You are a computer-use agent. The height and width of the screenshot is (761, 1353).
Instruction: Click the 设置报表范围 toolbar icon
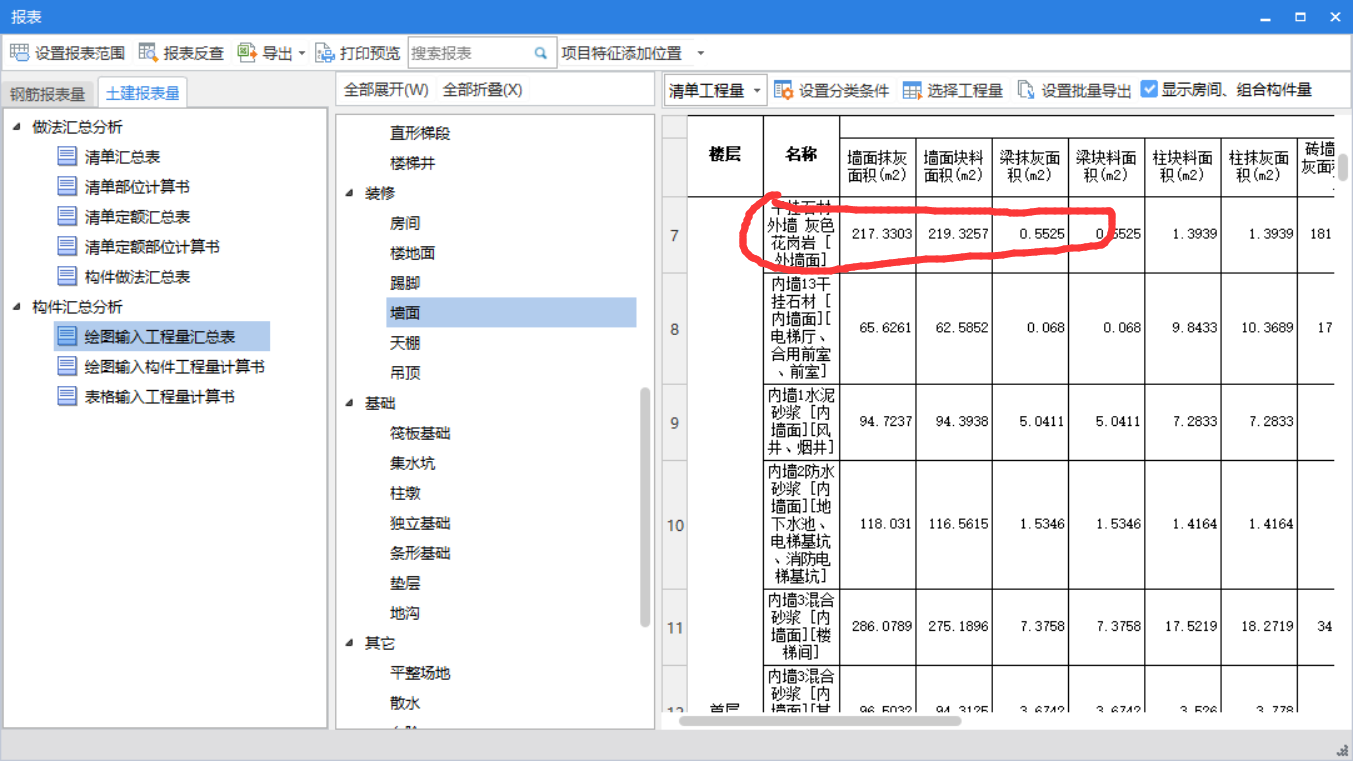tap(19, 53)
